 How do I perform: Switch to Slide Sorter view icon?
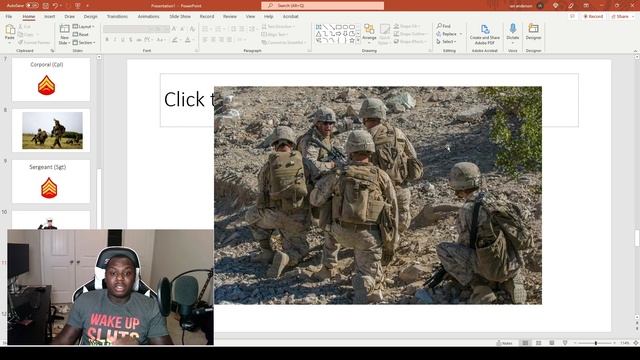pyautogui.click(x=538, y=343)
